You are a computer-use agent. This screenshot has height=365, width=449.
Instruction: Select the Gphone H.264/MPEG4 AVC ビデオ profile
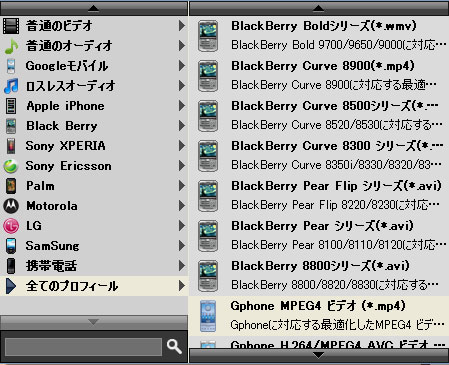[x=319, y=343]
